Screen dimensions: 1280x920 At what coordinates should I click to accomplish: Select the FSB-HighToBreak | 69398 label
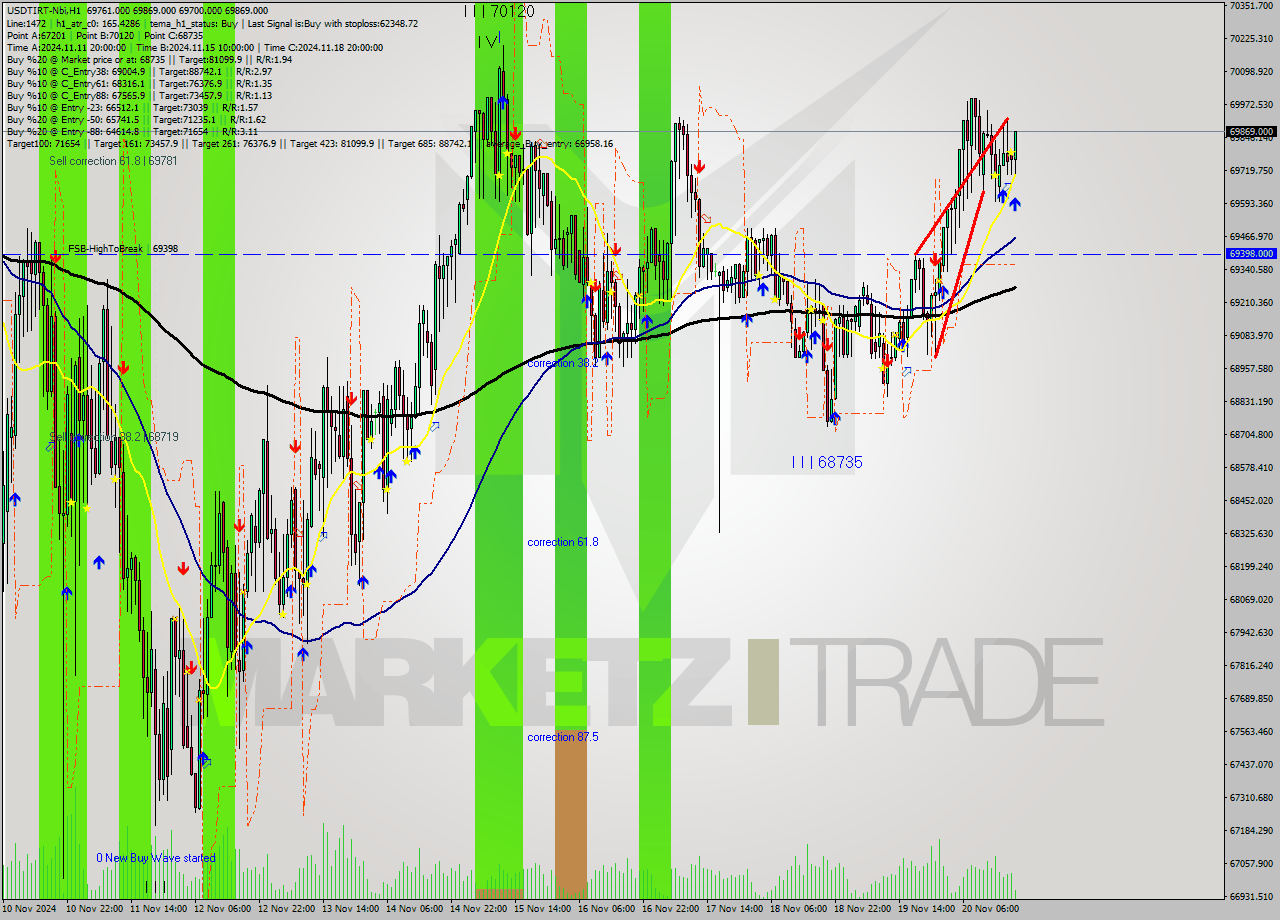pyautogui.click(x=123, y=248)
